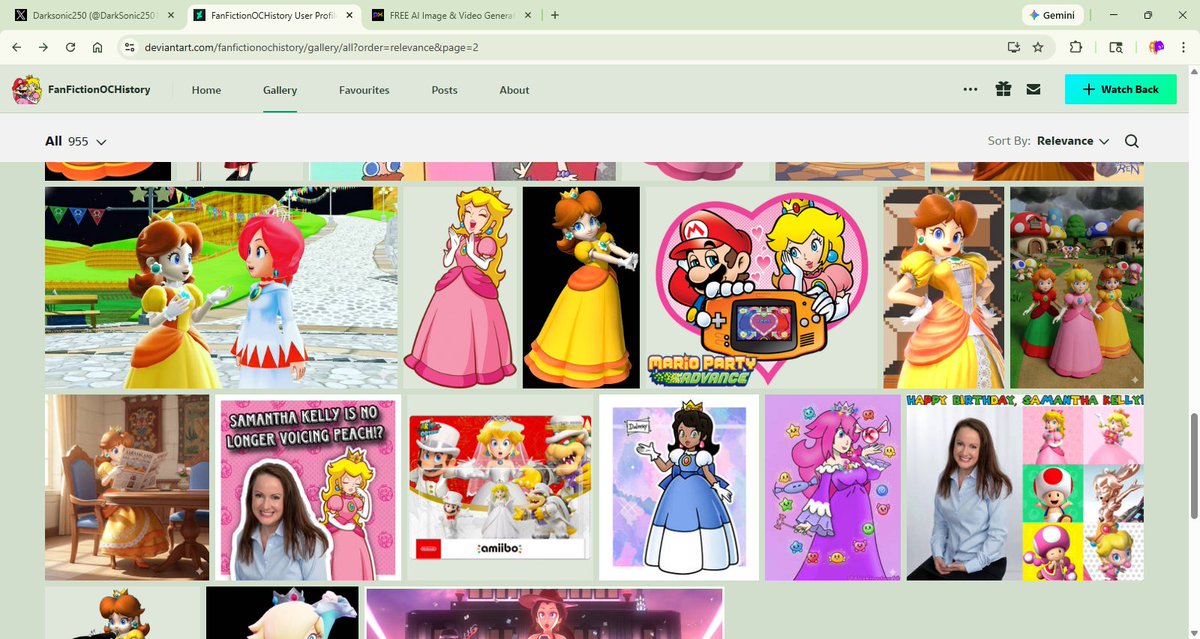Image resolution: width=1200 pixels, height=639 pixels.
Task: Switch to the Darksonic250 X tab
Action: click(93, 15)
